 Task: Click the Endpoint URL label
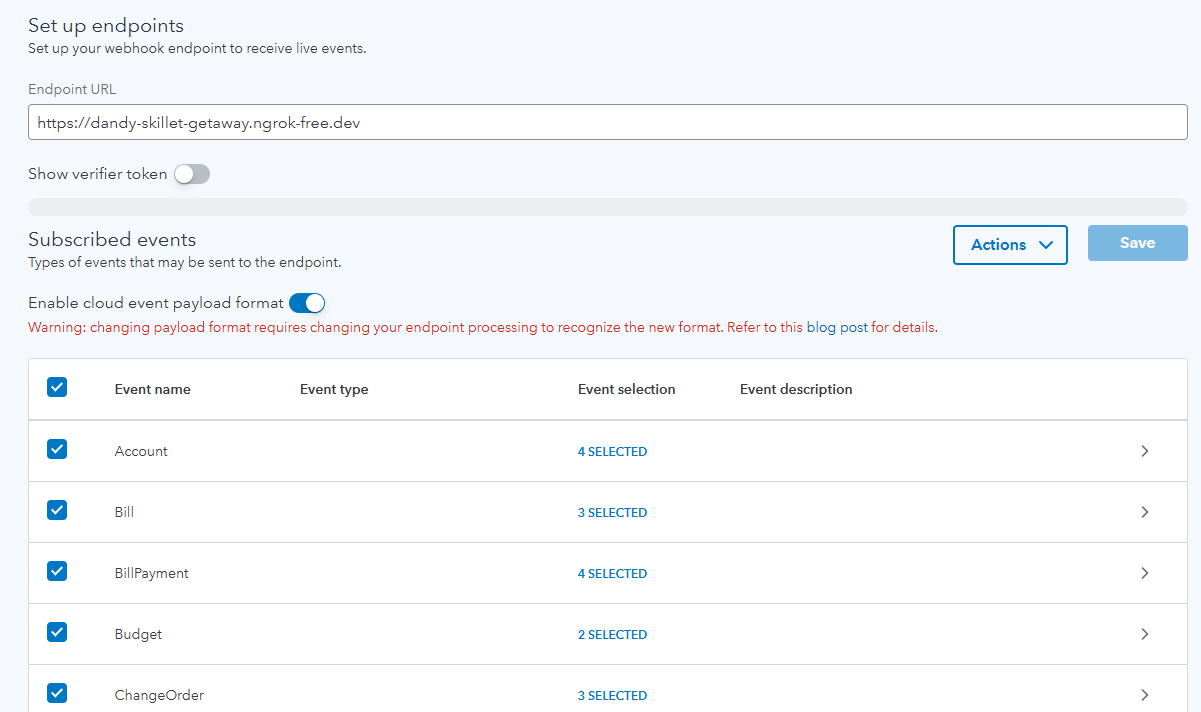click(x=72, y=89)
